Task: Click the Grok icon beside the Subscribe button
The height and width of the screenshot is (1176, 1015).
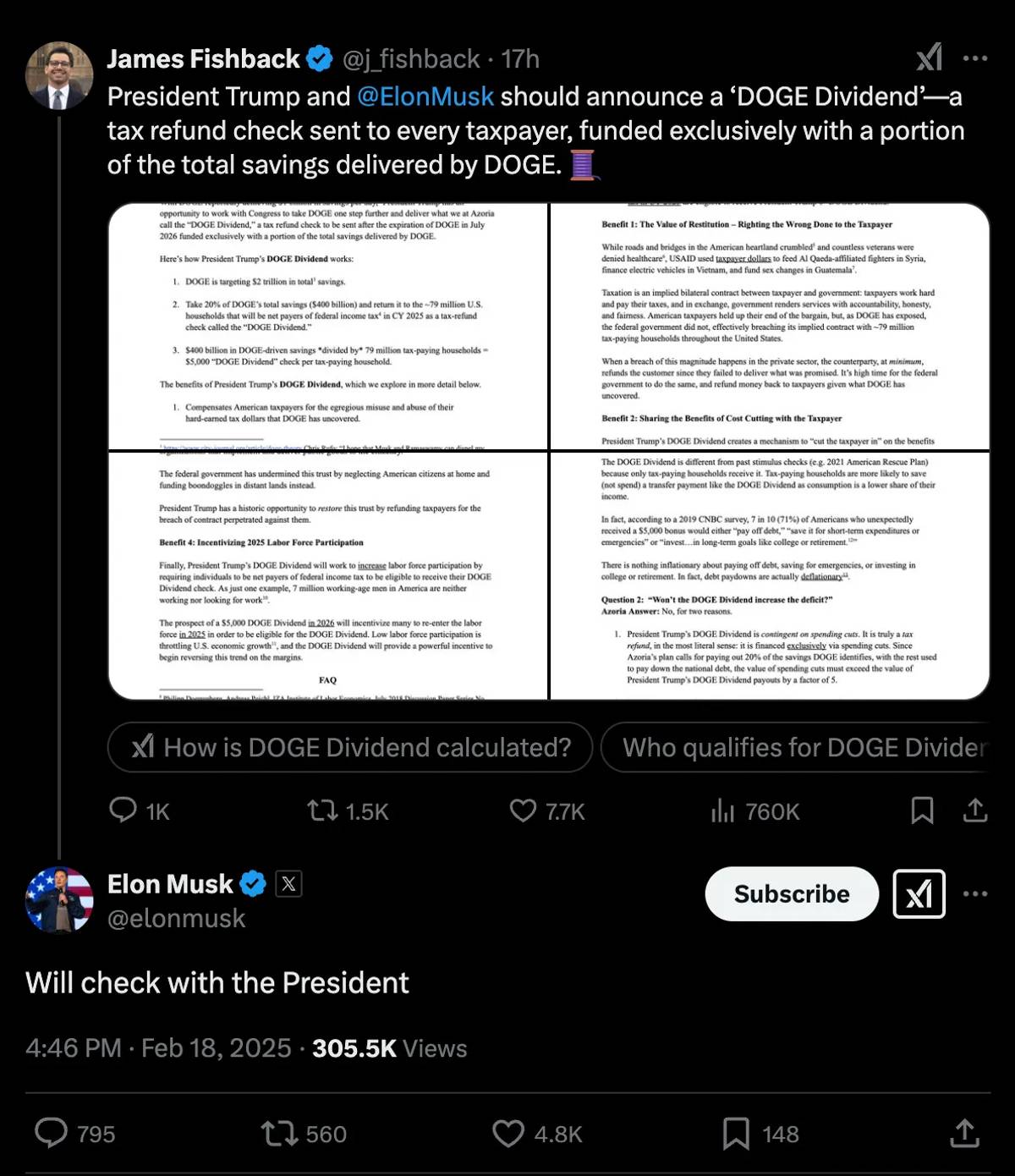Action: [x=919, y=893]
